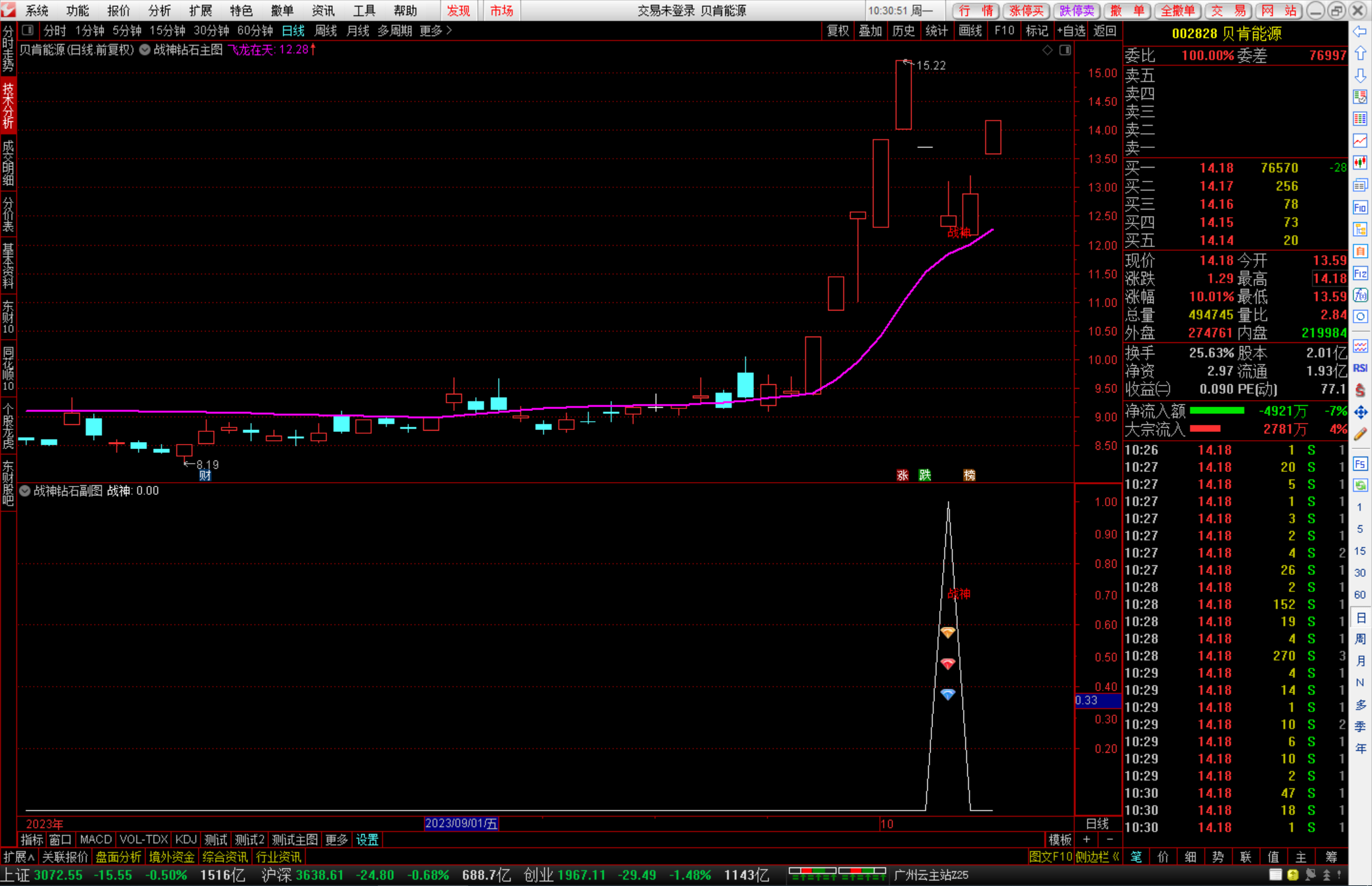Click the line trend chart sidebar icon
Screen dimensions: 1372x886
pyautogui.click(x=1360, y=140)
